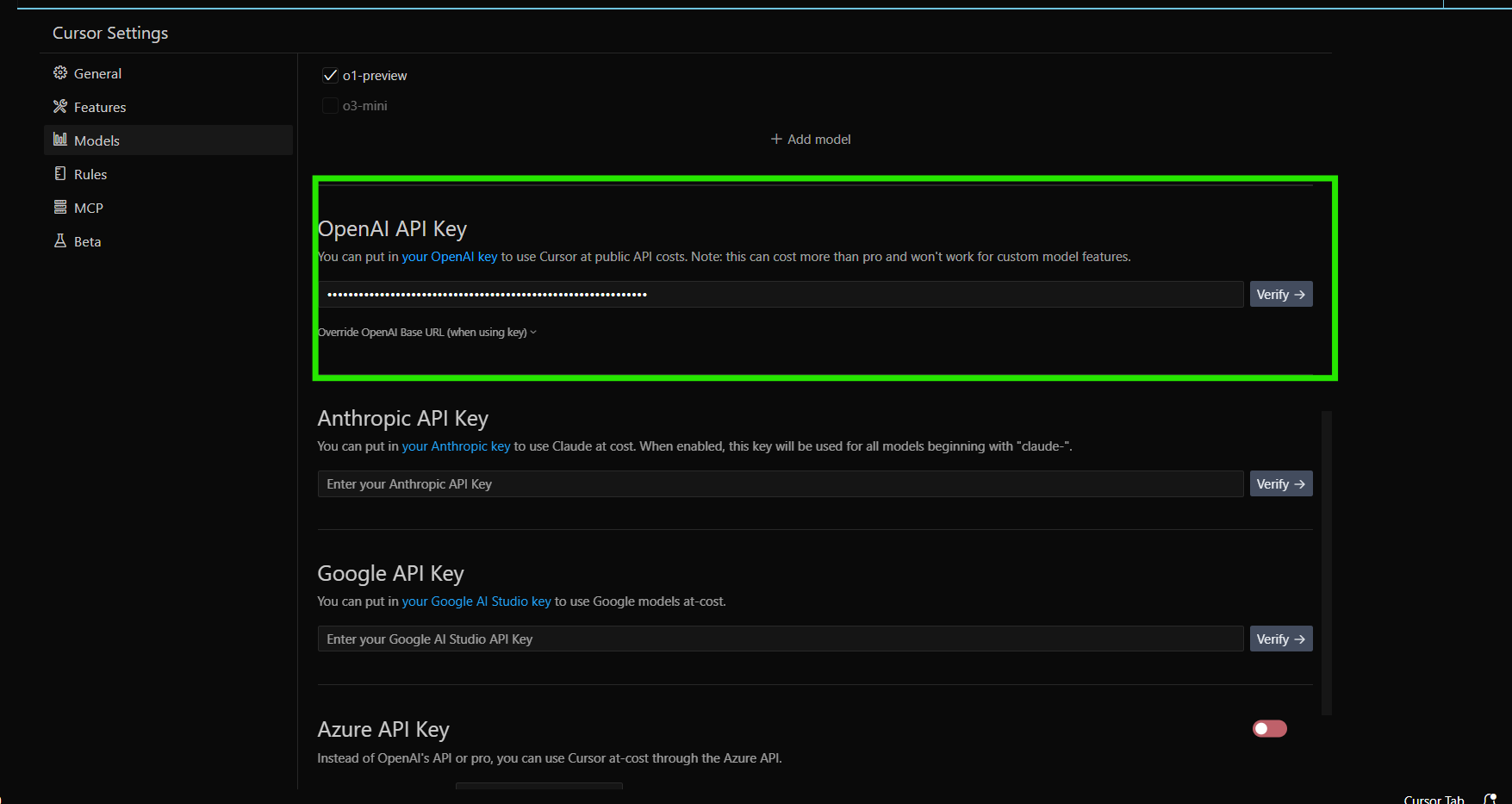Click the bottom-right Cursor Tab status icon
Viewport: 1512px width, 804px height.
[1490, 799]
